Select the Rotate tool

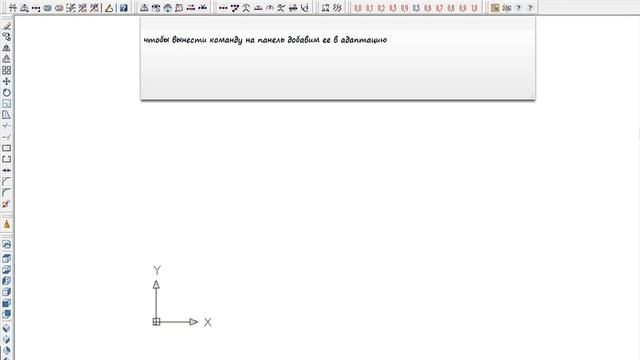point(7,93)
